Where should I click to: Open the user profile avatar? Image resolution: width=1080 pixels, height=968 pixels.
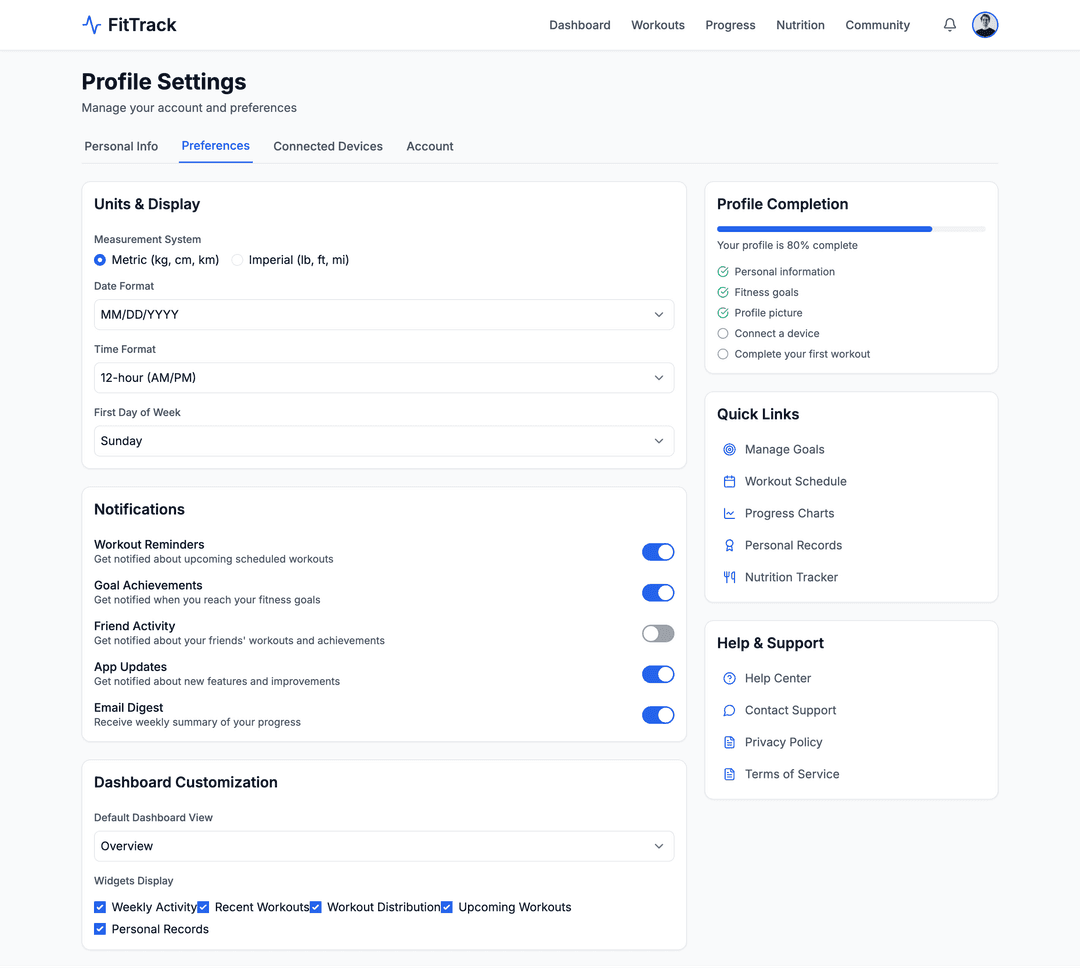tap(985, 25)
